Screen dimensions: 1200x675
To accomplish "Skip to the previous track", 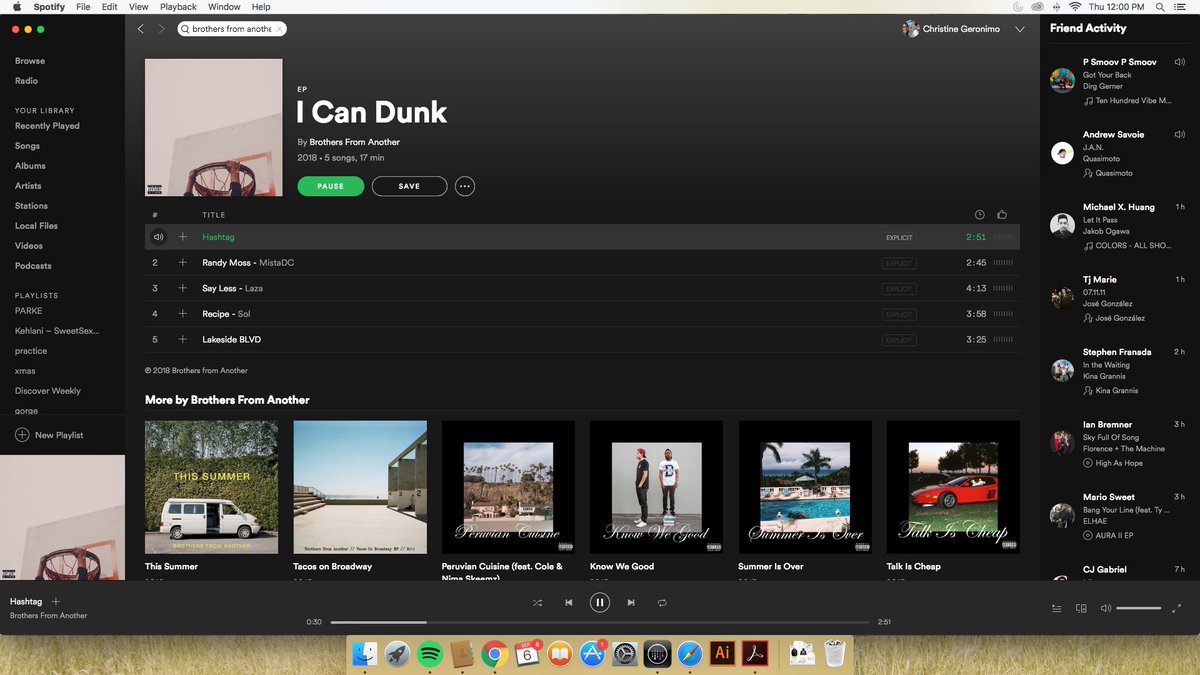I will [x=568, y=602].
